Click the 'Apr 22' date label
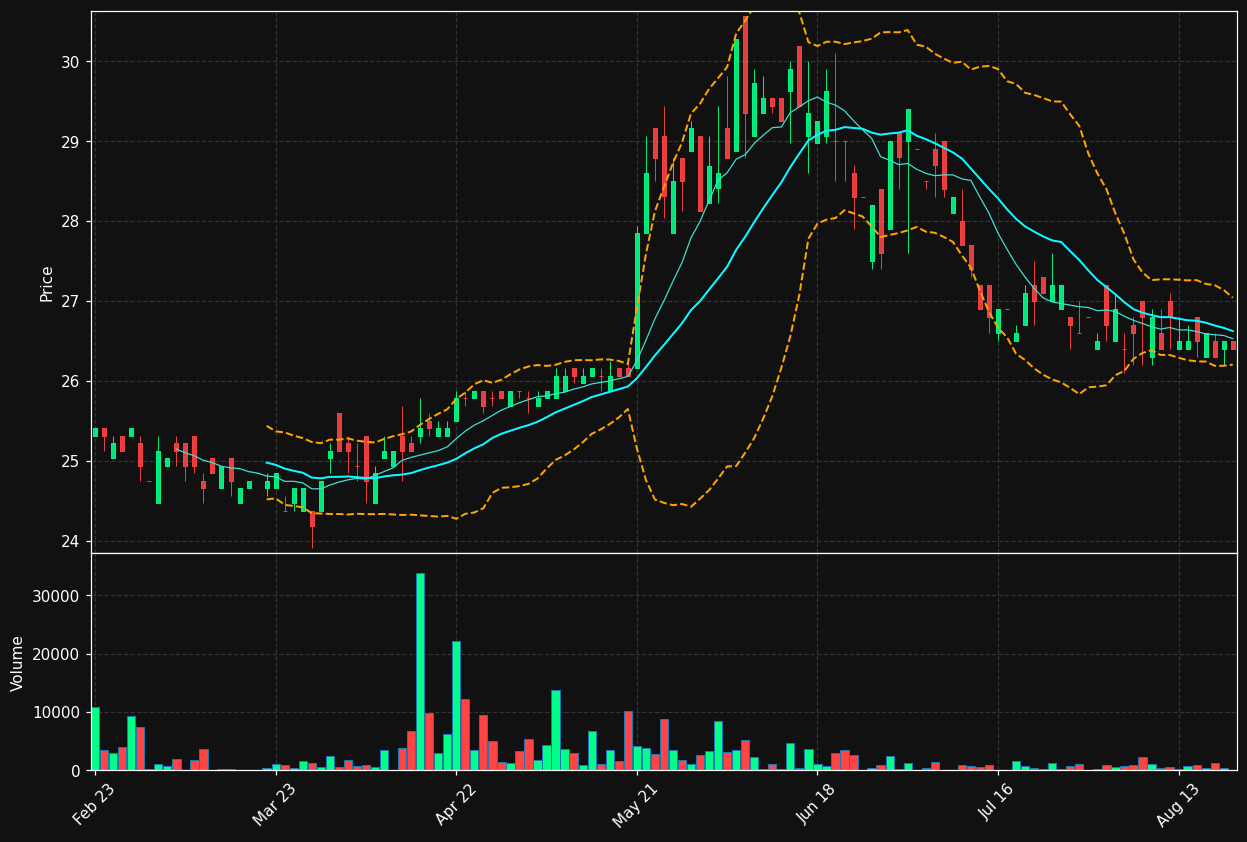 click(455, 806)
